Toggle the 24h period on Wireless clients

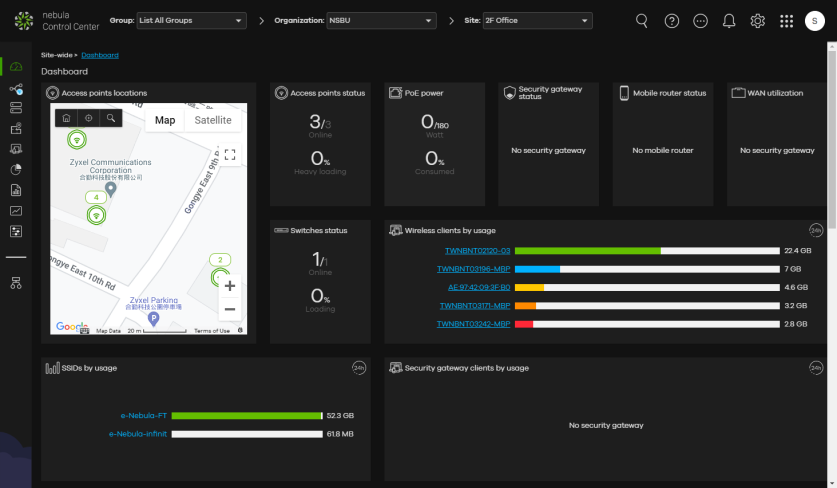[x=816, y=230]
